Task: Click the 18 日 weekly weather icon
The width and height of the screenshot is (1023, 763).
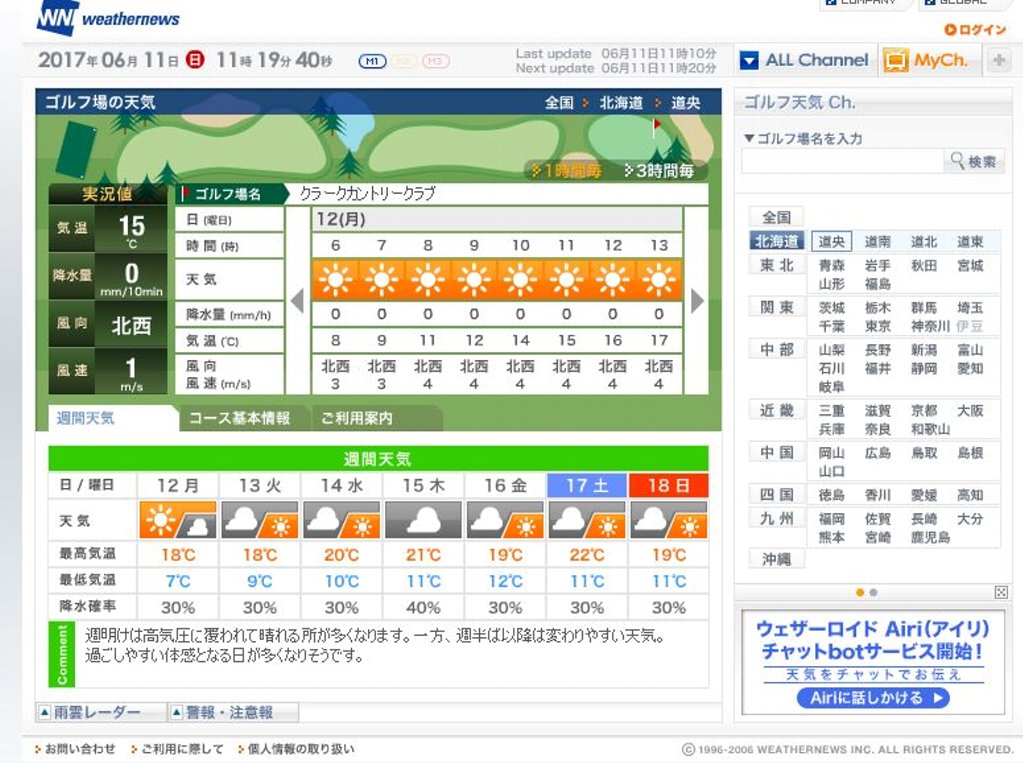Action: point(669,520)
